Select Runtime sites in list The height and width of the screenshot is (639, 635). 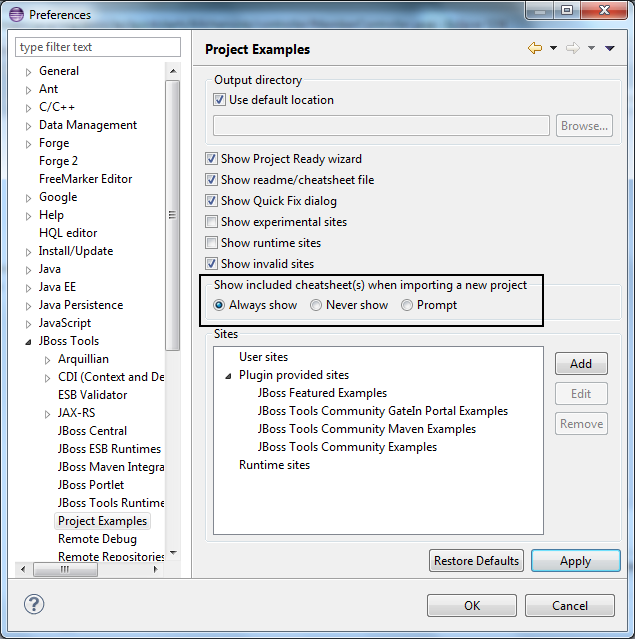tap(274, 465)
